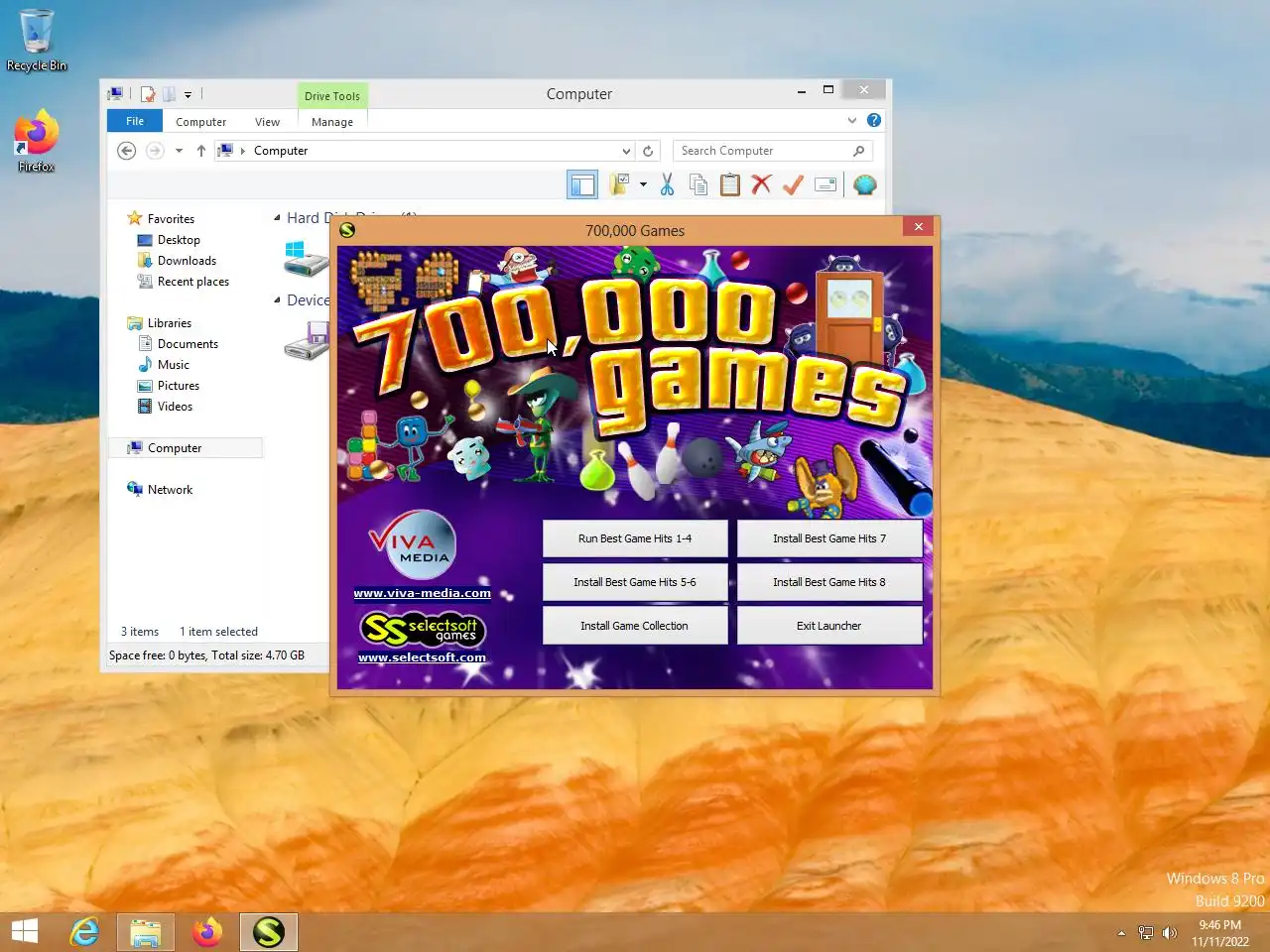Collapse the Hard Disk Drives group
This screenshot has height=952, width=1270.
(x=277, y=218)
